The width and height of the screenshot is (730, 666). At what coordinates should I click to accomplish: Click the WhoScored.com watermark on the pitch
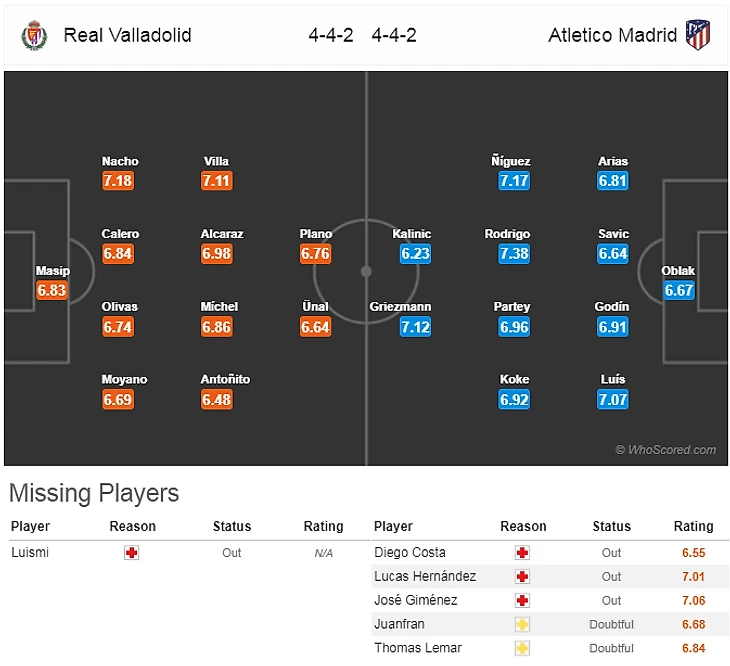tap(666, 450)
